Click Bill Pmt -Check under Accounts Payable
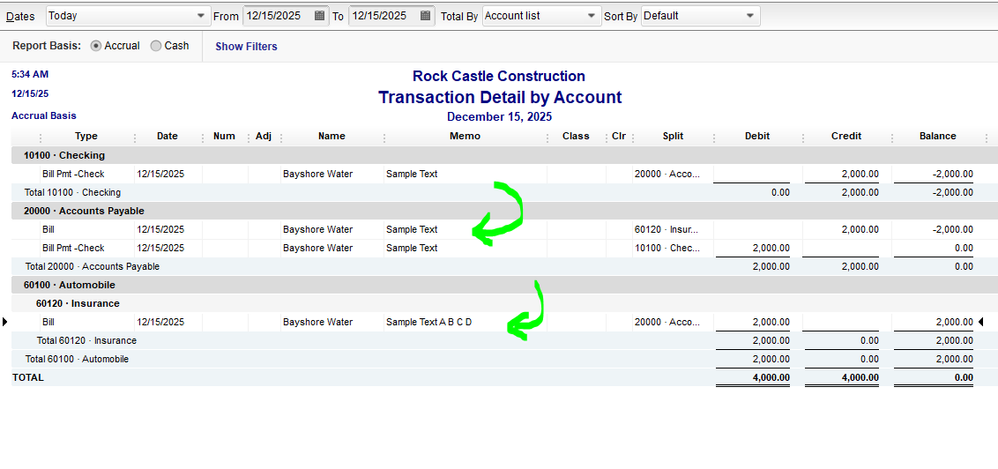 point(73,248)
